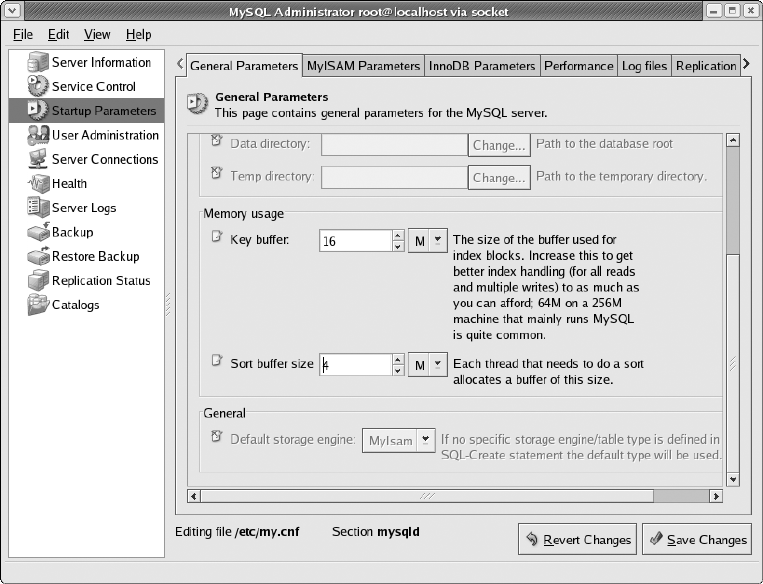Open the Help menu
Screen dimensions: 763x584
(x=139, y=35)
